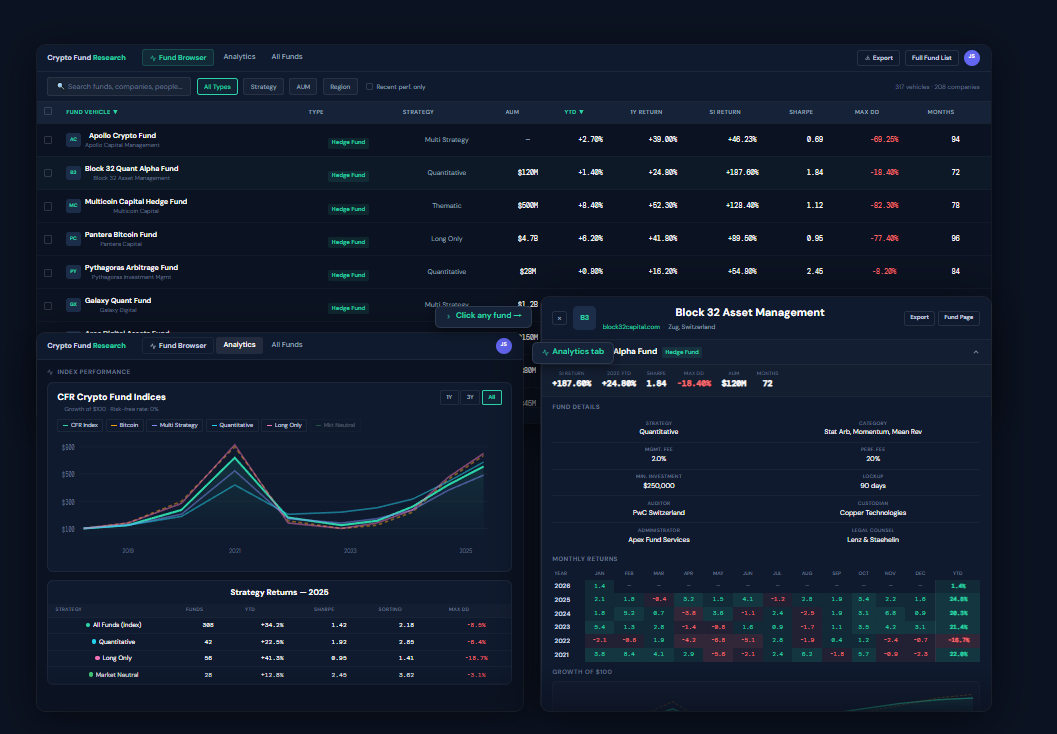Click the PY badge for Pythagoras Arbitrage Fund
The image size is (1057, 734).
pos(73,272)
